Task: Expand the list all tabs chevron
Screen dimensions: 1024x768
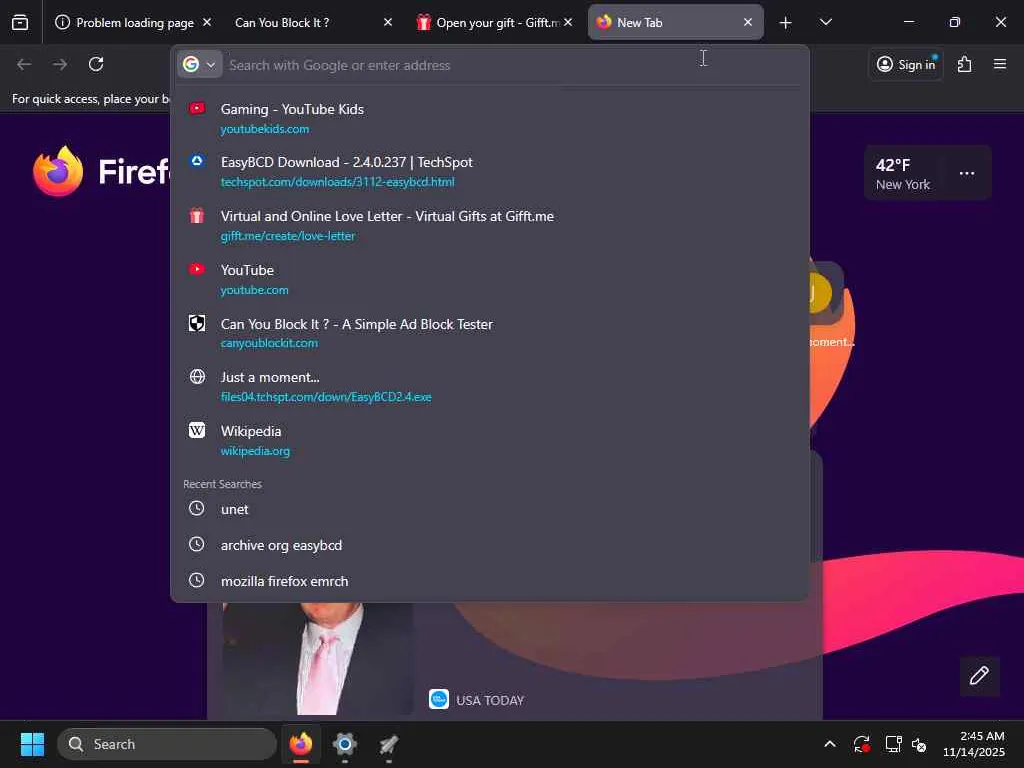Action: [825, 22]
